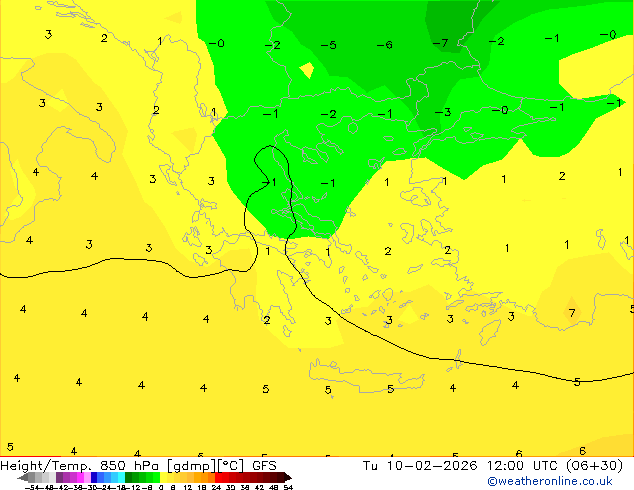Select the dark green legend swatch
The height and width of the screenshot is (490, 634).
(x=129, y=477)
